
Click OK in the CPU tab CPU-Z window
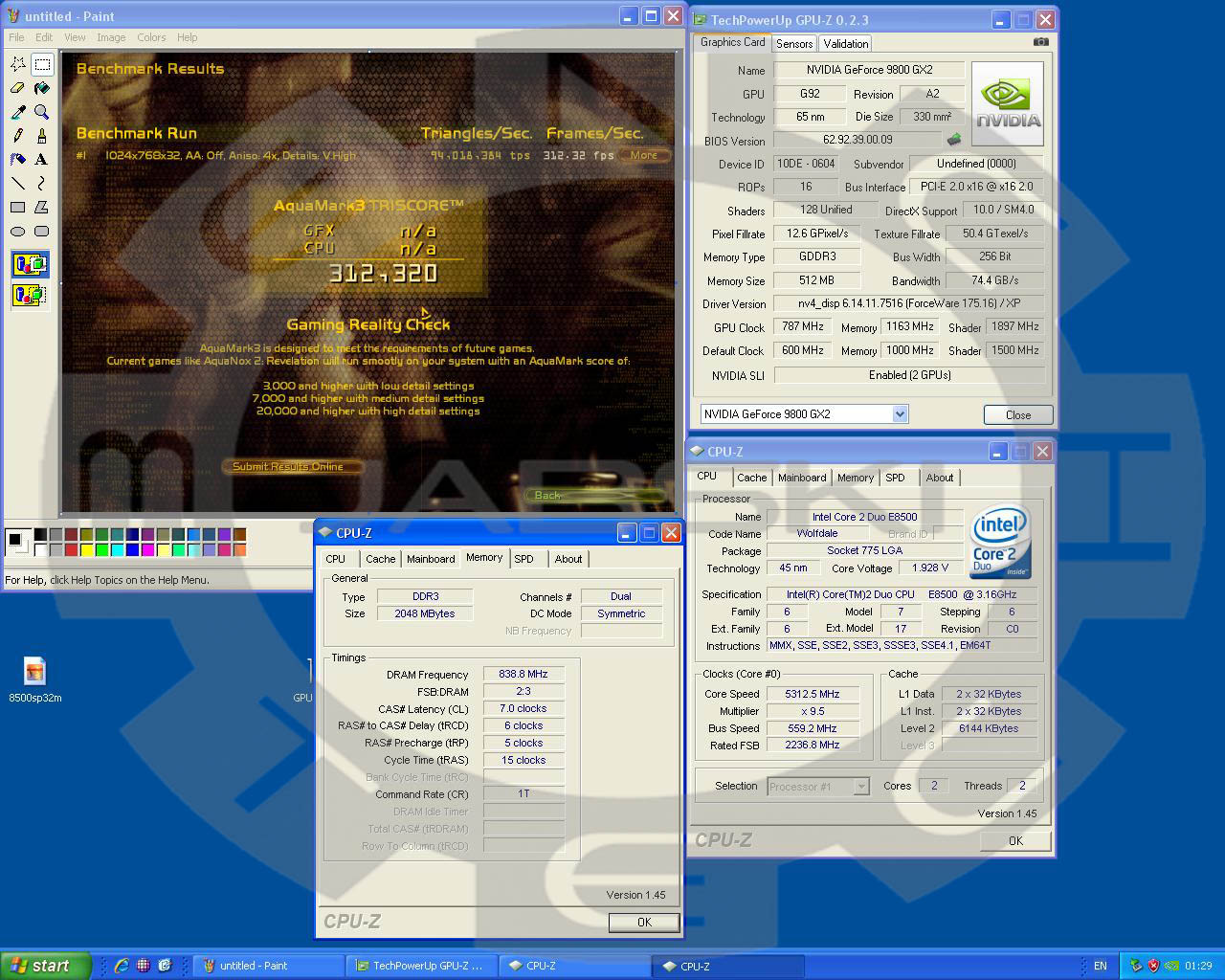tap(1015, 840)
